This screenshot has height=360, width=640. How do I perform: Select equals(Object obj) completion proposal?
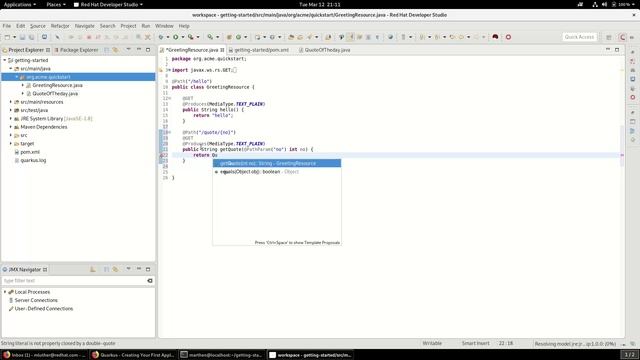coord(277,172)
